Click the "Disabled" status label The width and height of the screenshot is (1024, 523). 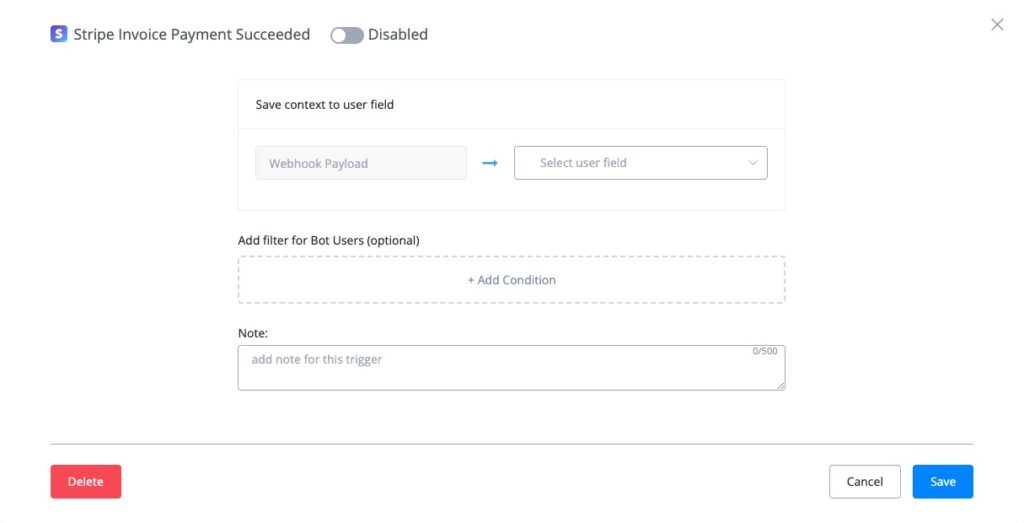(398, 35)
